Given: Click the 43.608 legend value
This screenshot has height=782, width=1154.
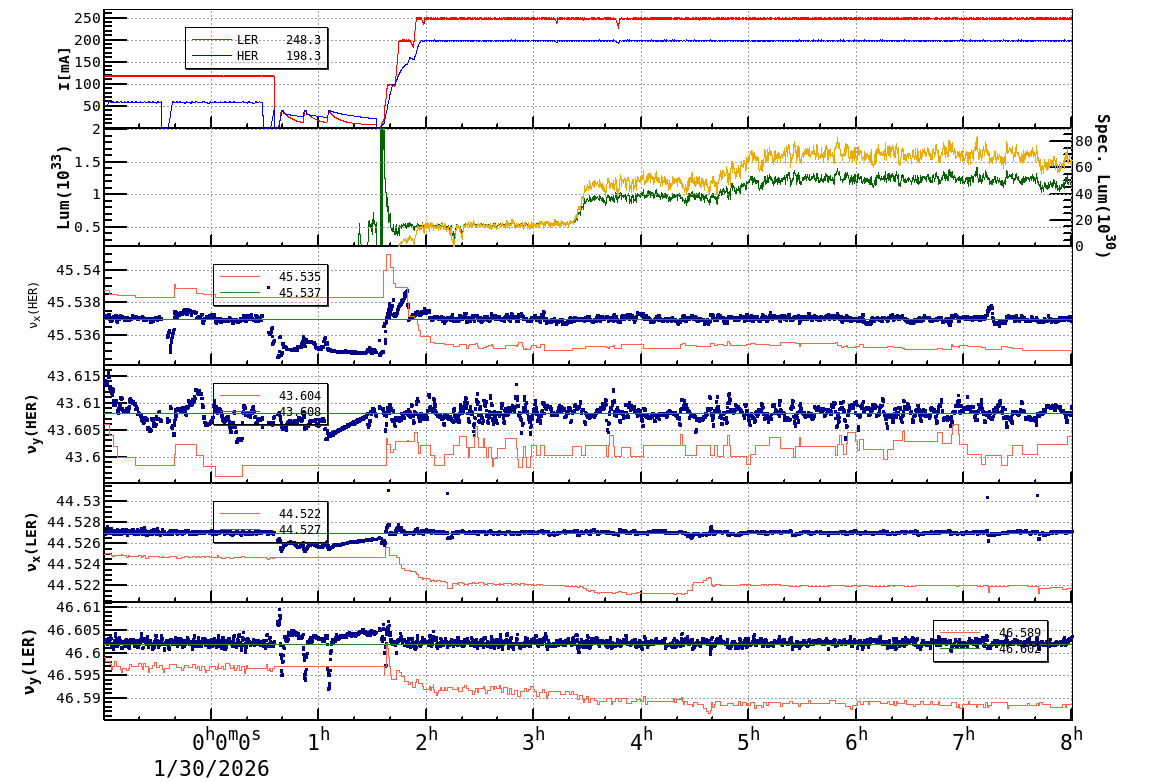Looking at the screenshot, I should coord(300,412).
